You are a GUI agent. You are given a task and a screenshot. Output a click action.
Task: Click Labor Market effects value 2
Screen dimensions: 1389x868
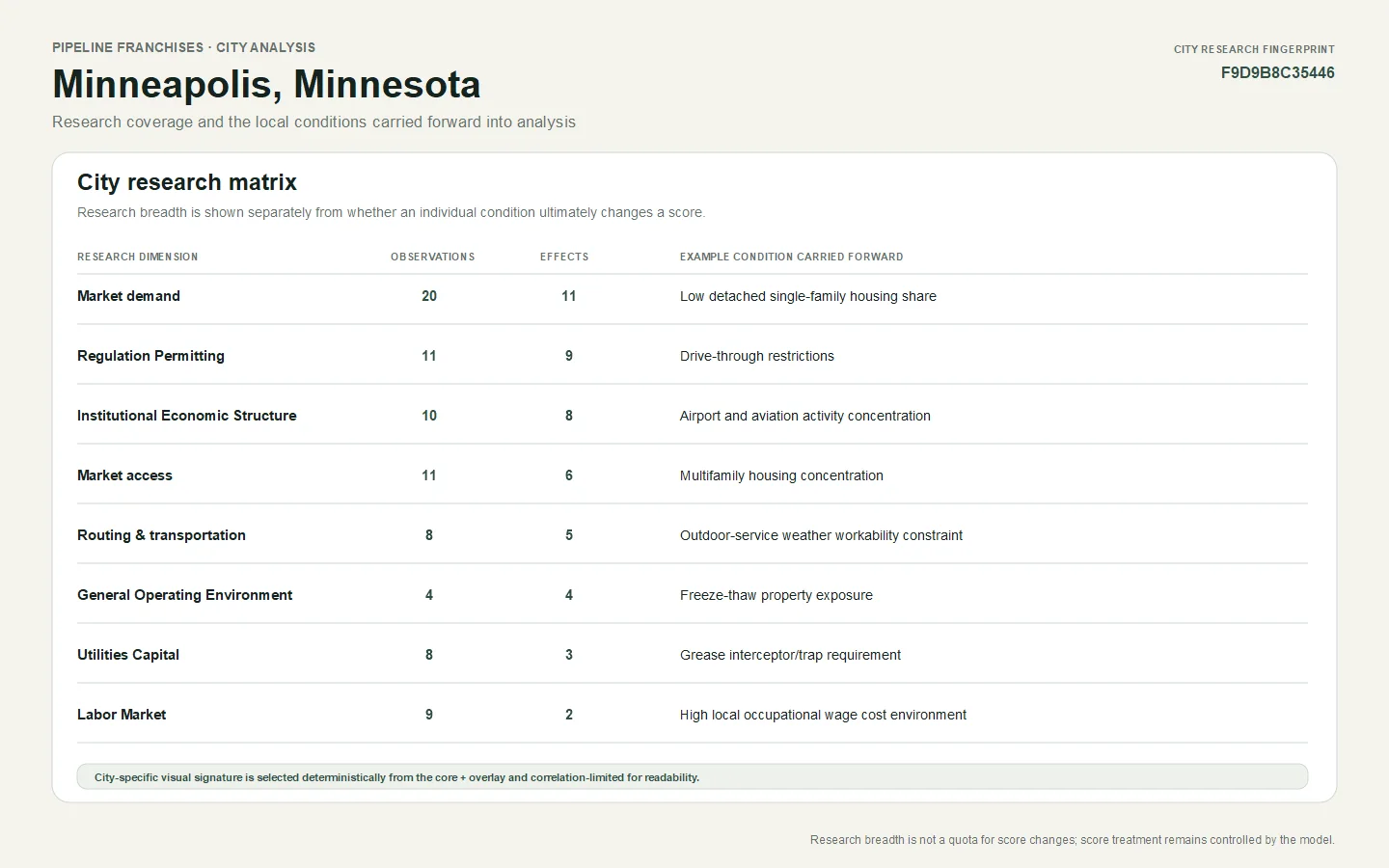coord(569,715)
